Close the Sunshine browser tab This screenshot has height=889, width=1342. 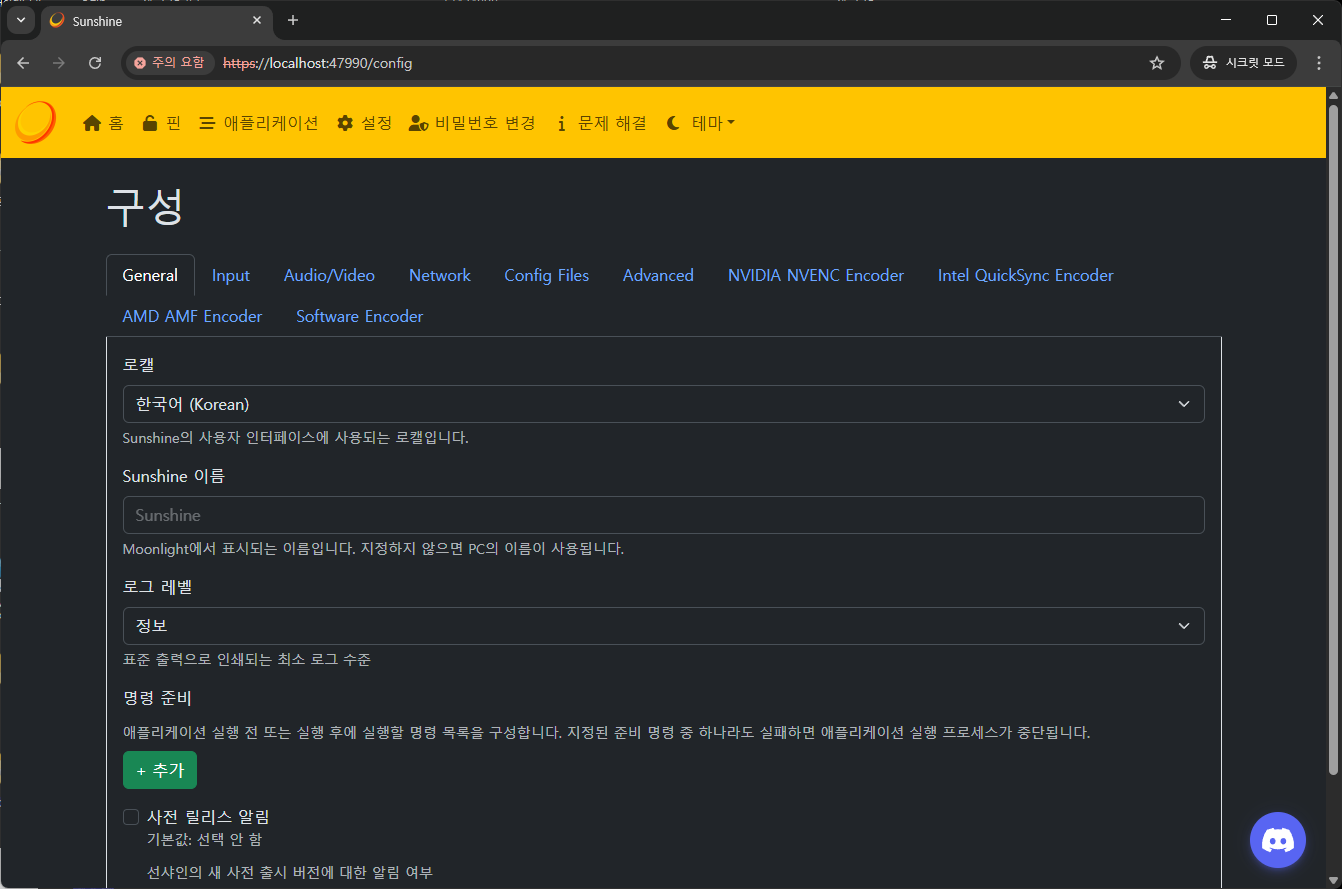[258, 20]
